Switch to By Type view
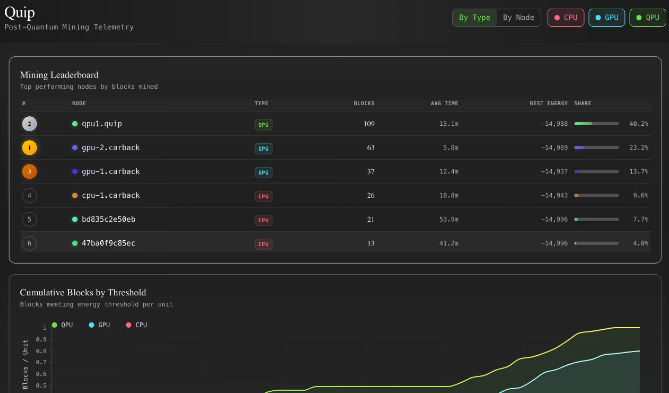The width and height of the screenshot is (669, 393). (474, 17)
